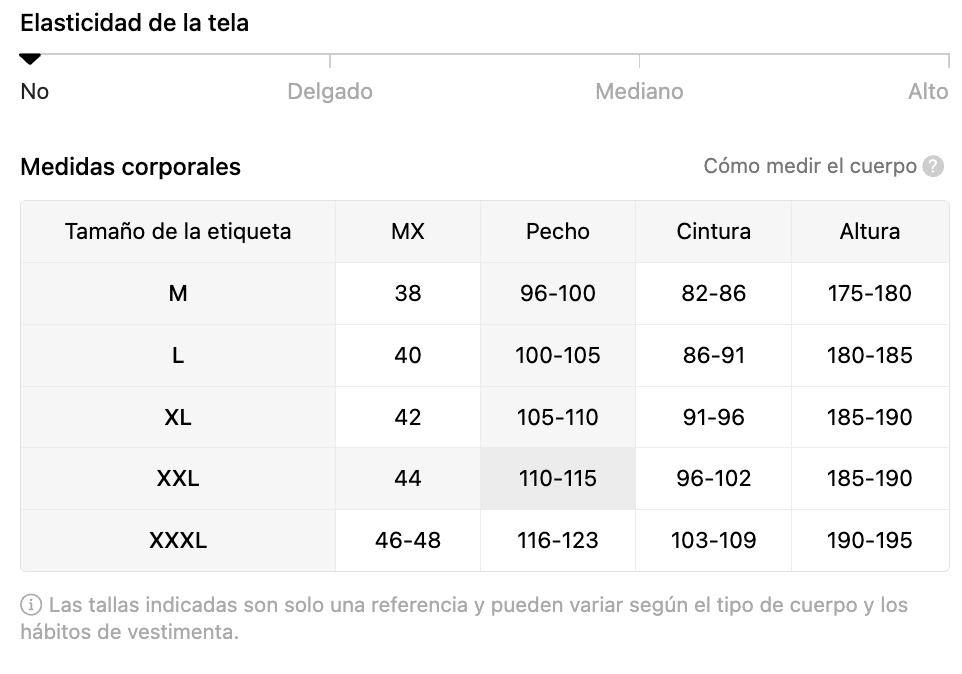Select the 'L' size row label
The height and width of the screenshot is (674, 962).
(178, 355)
